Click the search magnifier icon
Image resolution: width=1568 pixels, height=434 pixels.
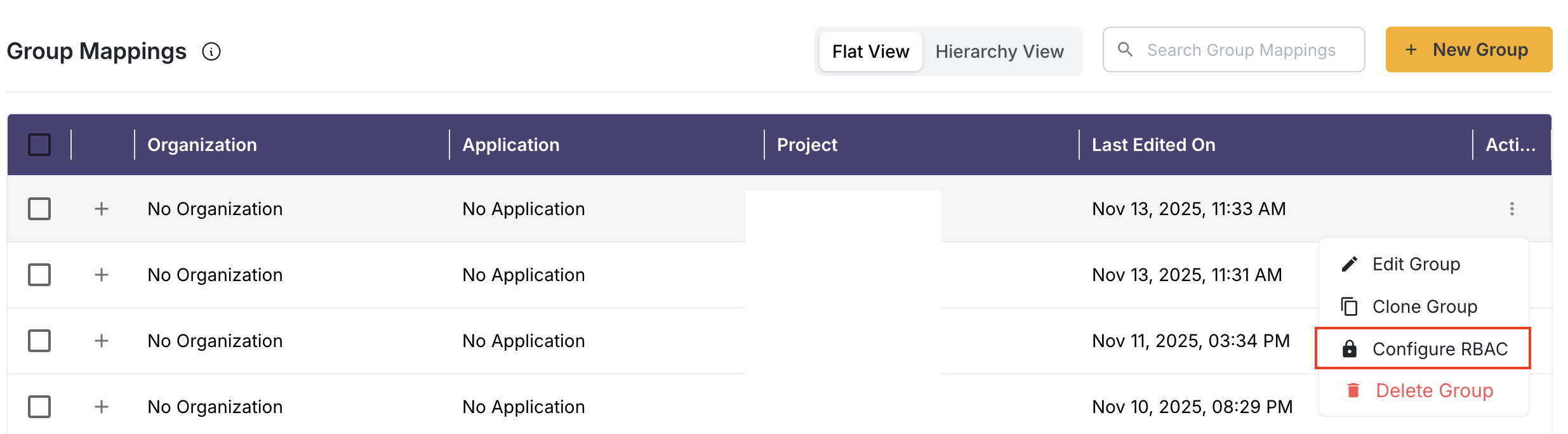[1125, 49]
